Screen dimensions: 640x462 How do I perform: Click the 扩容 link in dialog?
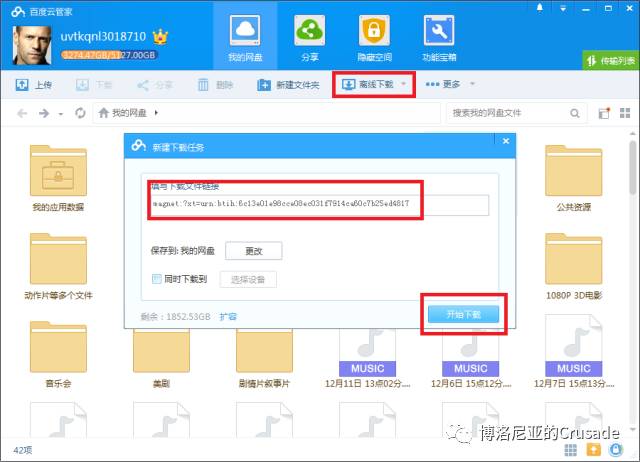[228, 316]
